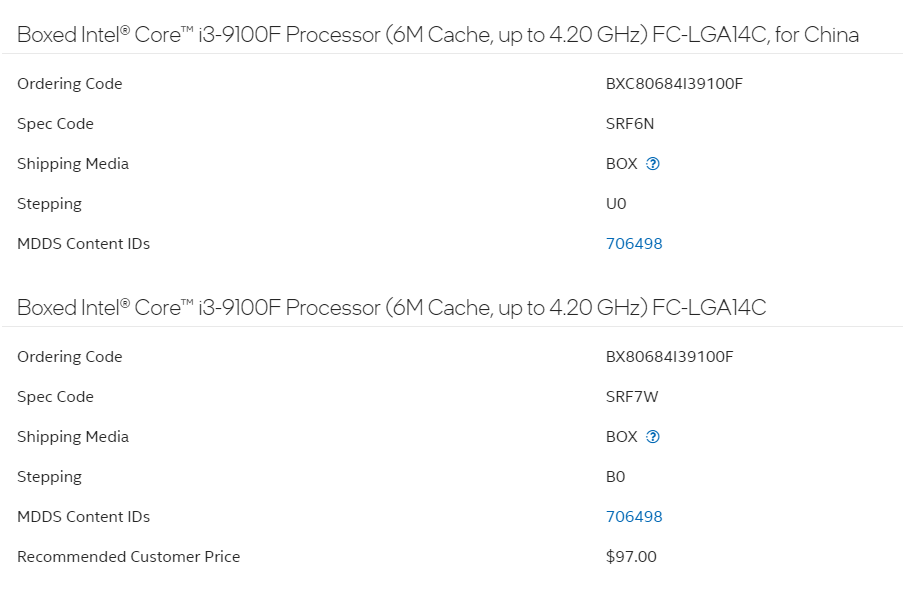Click the Recommended Customer Price label
Image resolution: width=903 pixels, height=597 pixels.
[x=128, y=557]
